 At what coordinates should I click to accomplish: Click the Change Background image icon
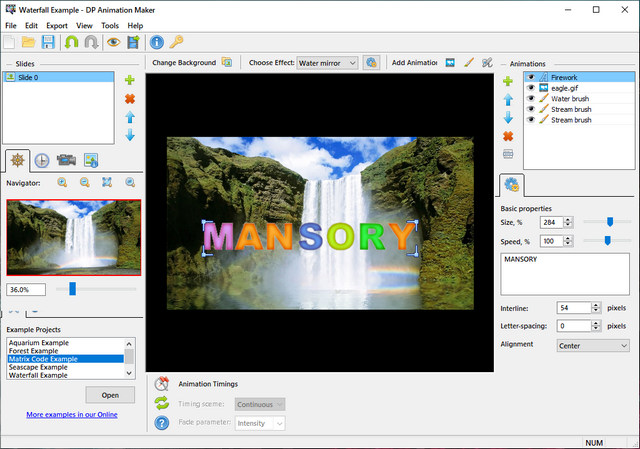tap(227, 62)
